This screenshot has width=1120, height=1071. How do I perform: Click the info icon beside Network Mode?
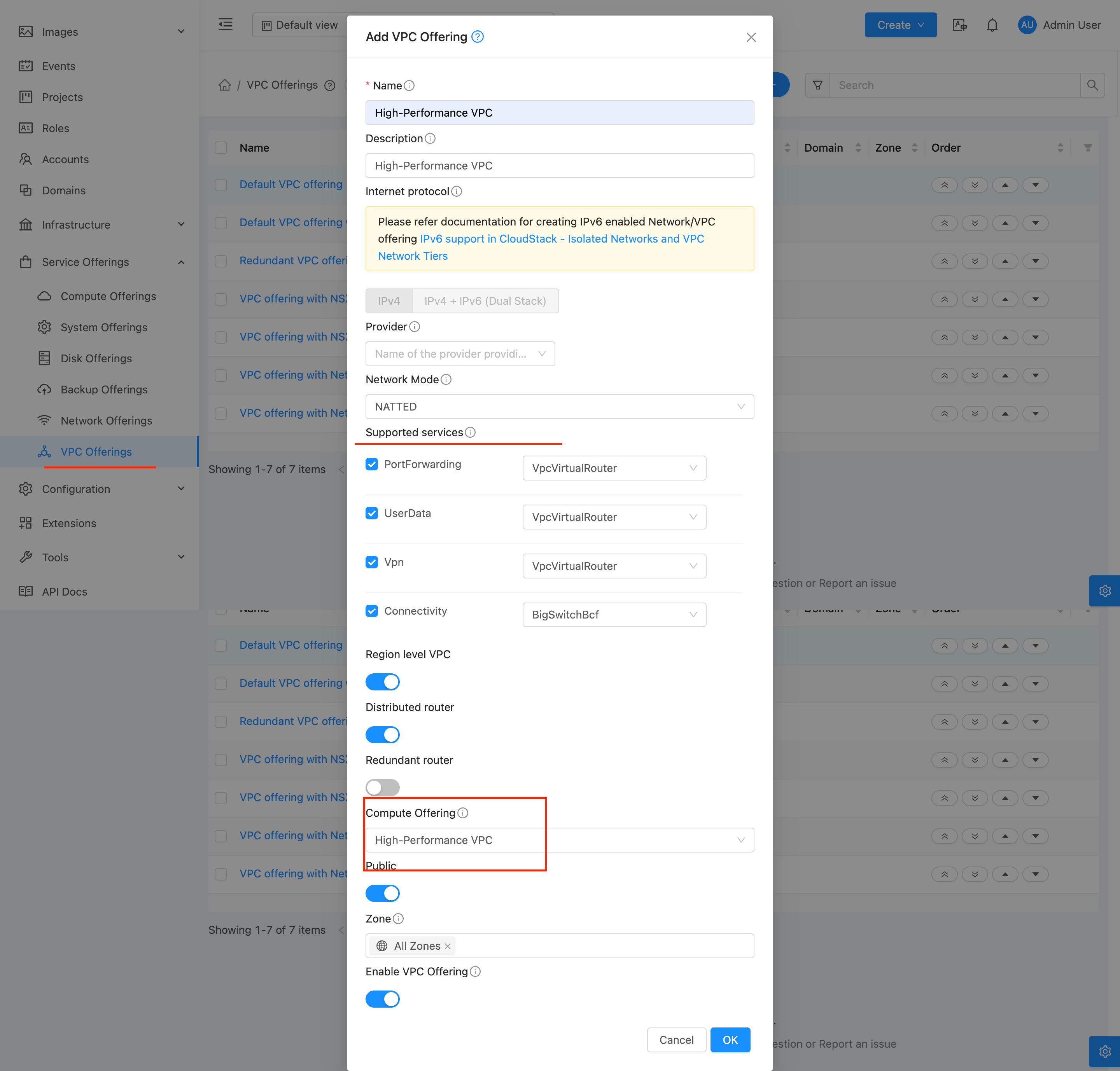(x=446, y=380)
